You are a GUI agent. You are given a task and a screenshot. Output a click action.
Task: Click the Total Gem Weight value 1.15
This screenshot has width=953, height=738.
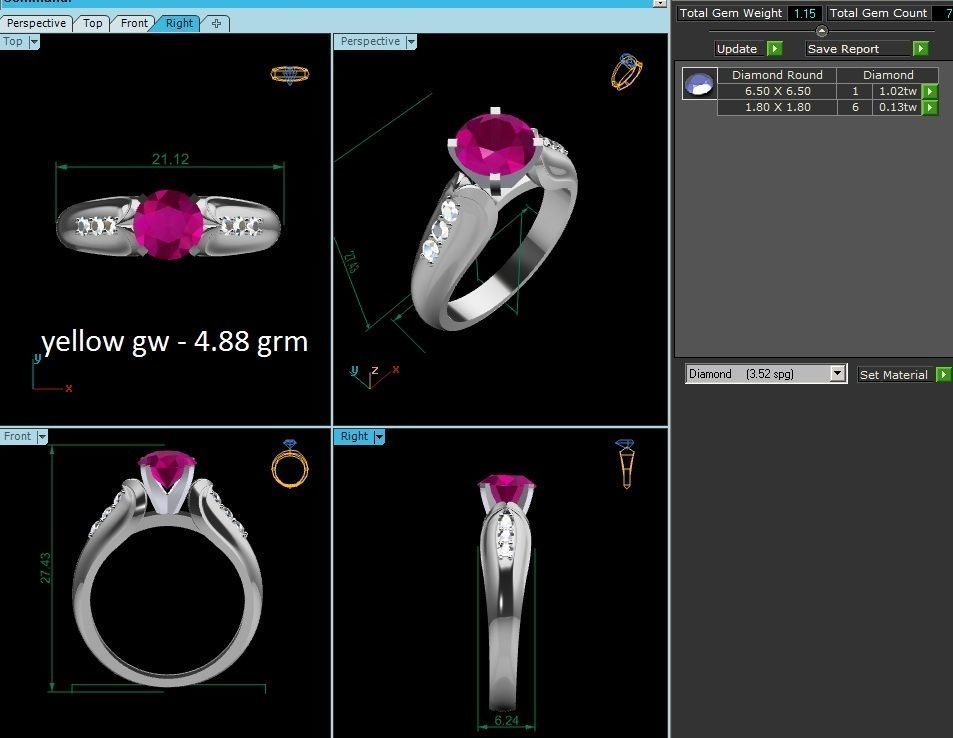[x=805, y=13]
